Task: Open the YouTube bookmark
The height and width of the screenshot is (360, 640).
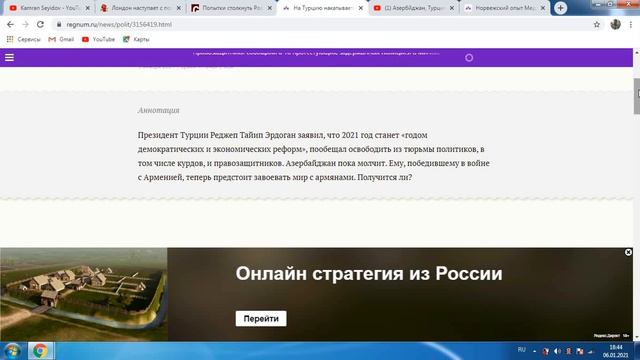Action: (x=98, y=39)
